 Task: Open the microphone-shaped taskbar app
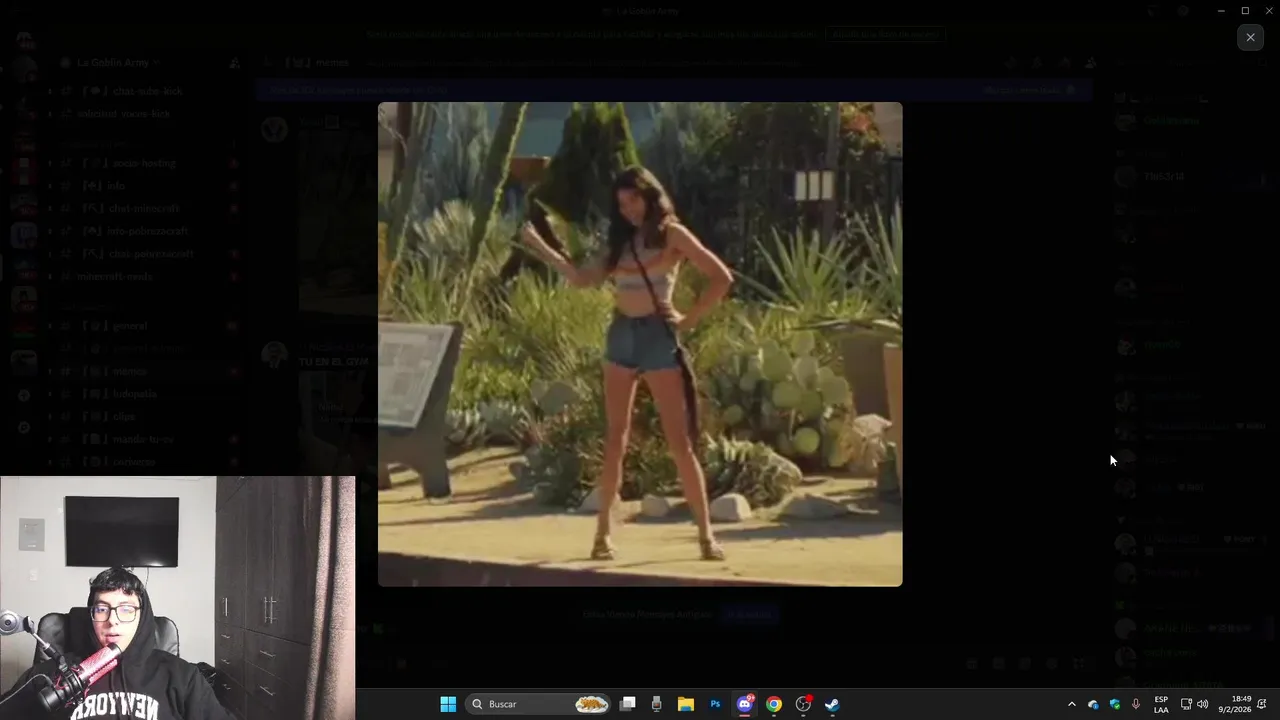657,704
